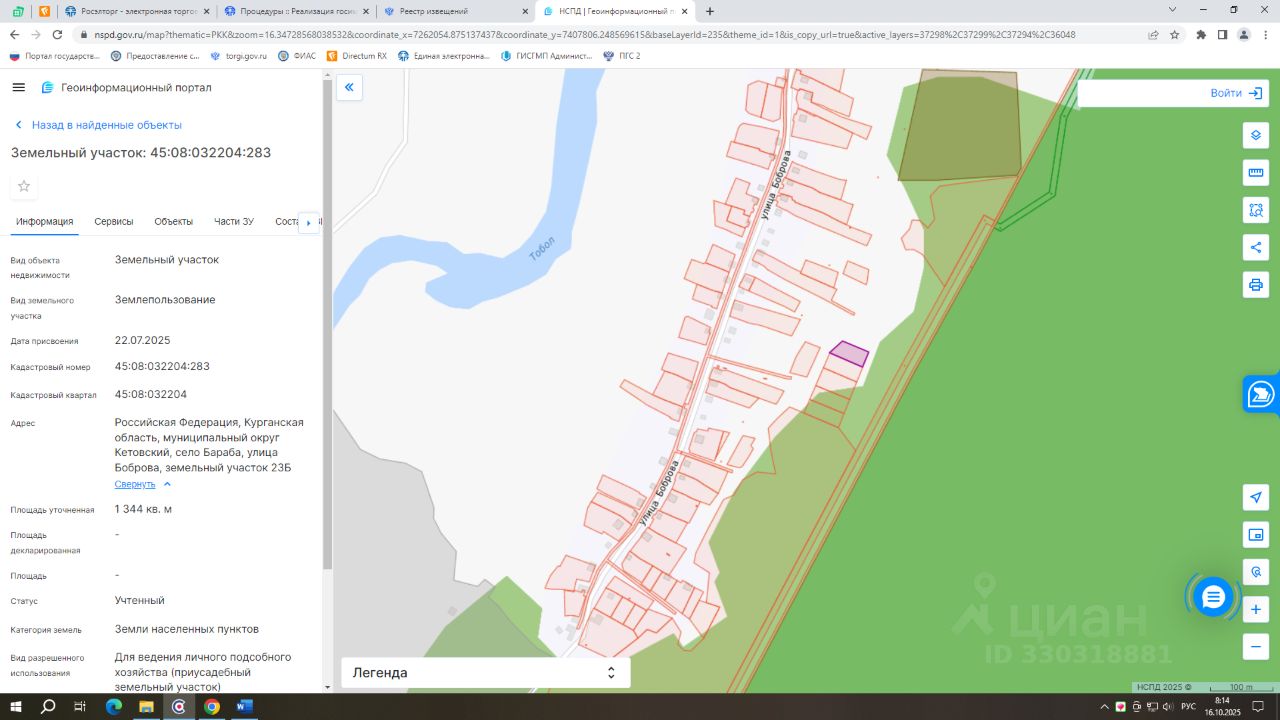Zoom in with the plus button

click(1256, 609)
